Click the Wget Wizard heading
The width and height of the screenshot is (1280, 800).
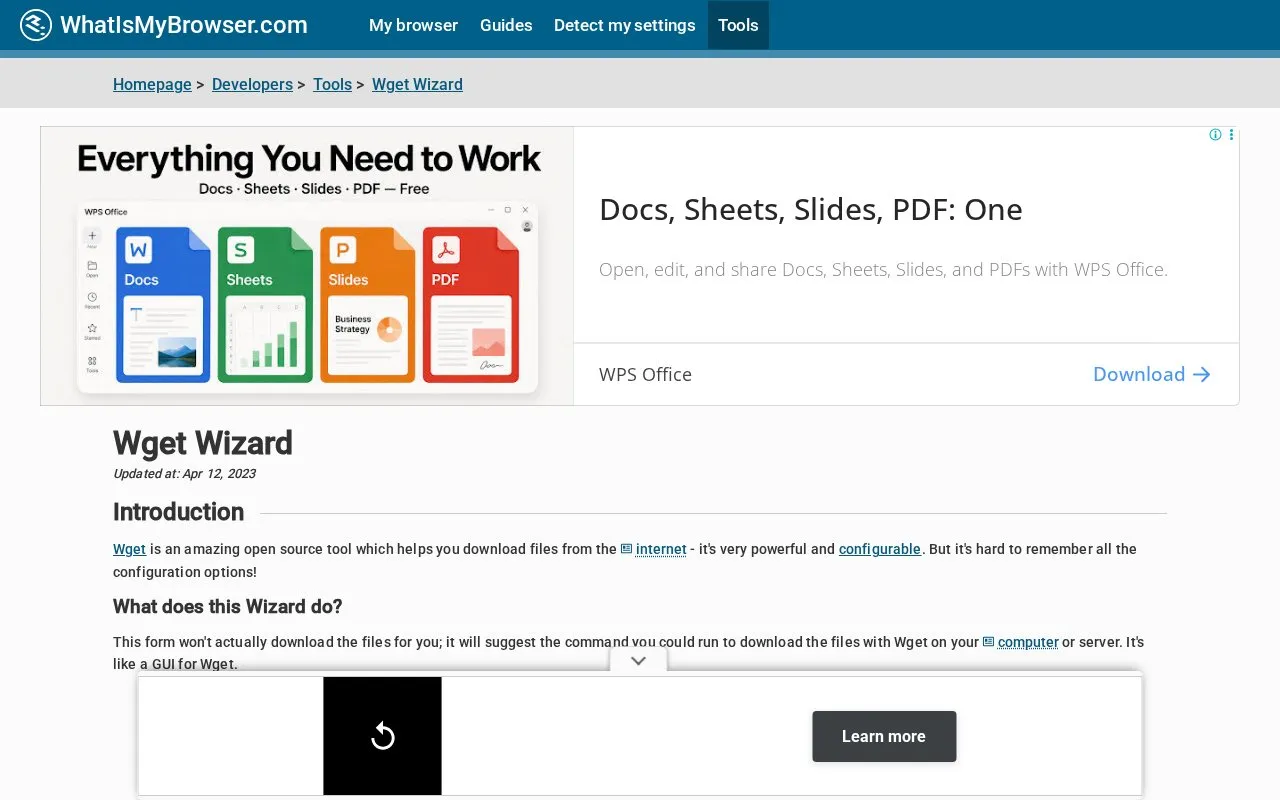pos(203,443)
